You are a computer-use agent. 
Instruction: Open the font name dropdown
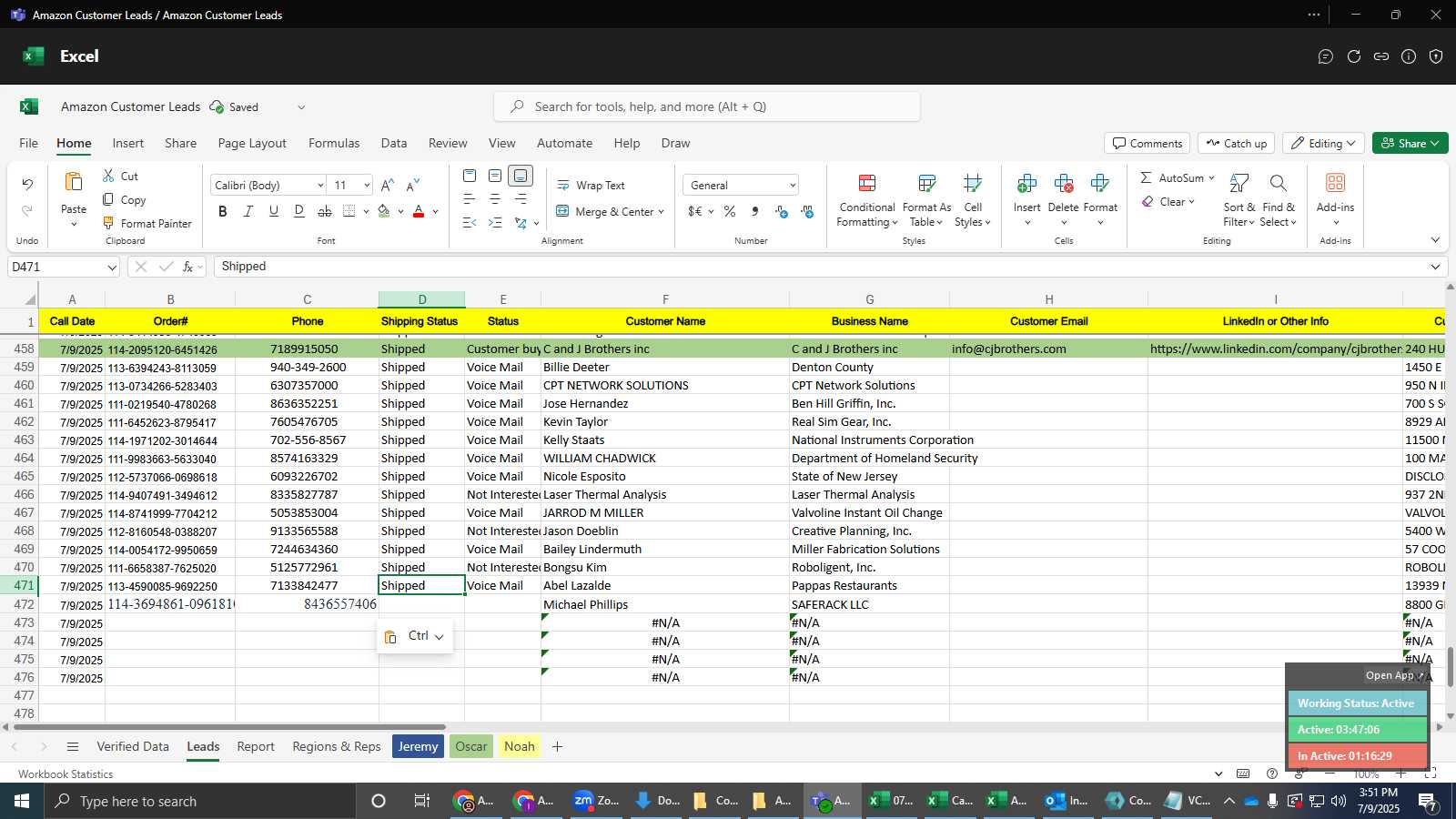[x=320, y=185]
